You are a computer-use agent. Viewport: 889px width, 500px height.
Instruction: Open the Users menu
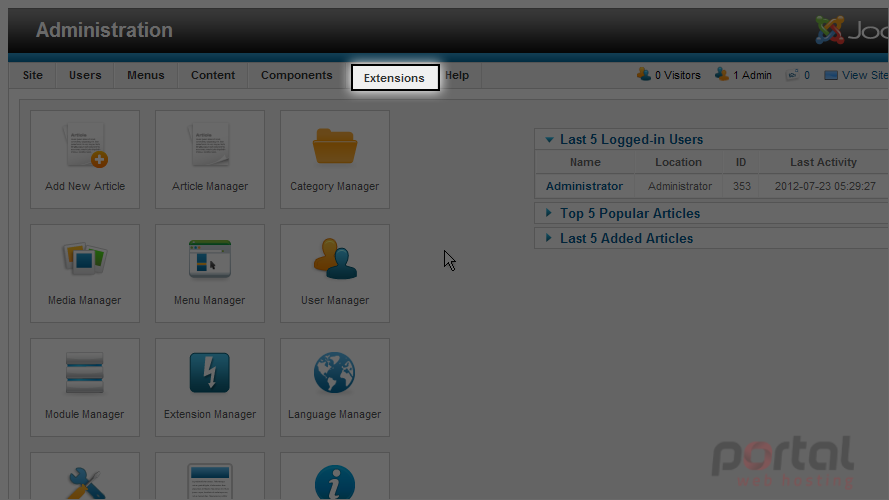tap(85, 75)
